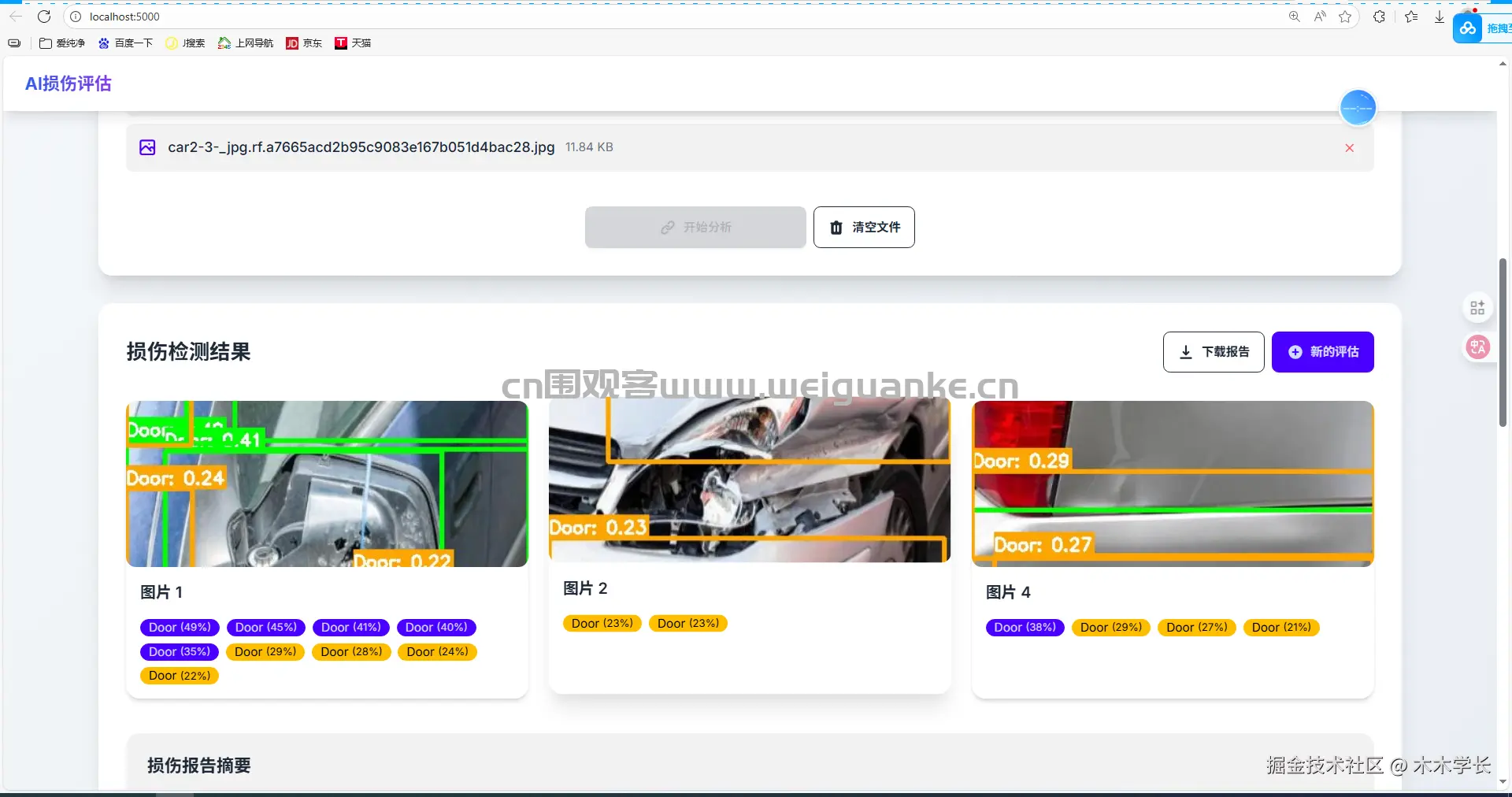Click the 清空文件 button
Screen dimensions: 1512x797
pos(864,228)
